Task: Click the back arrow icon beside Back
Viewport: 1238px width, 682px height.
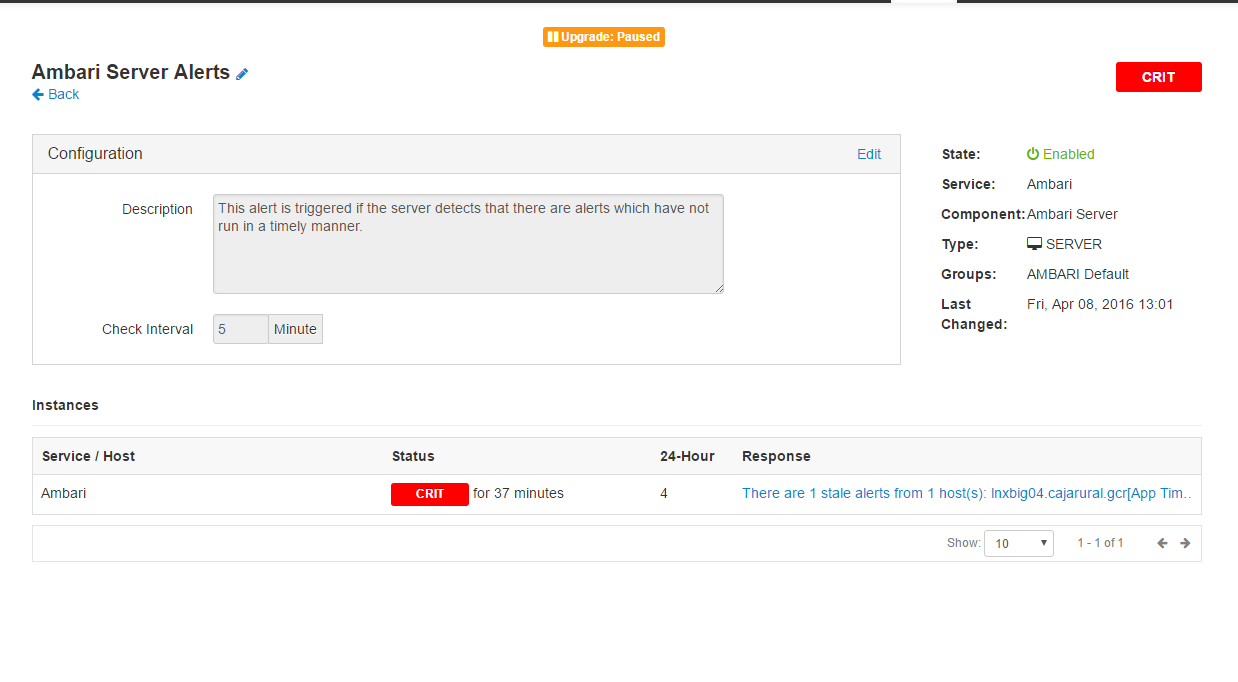Action: [x=37, y=94]
